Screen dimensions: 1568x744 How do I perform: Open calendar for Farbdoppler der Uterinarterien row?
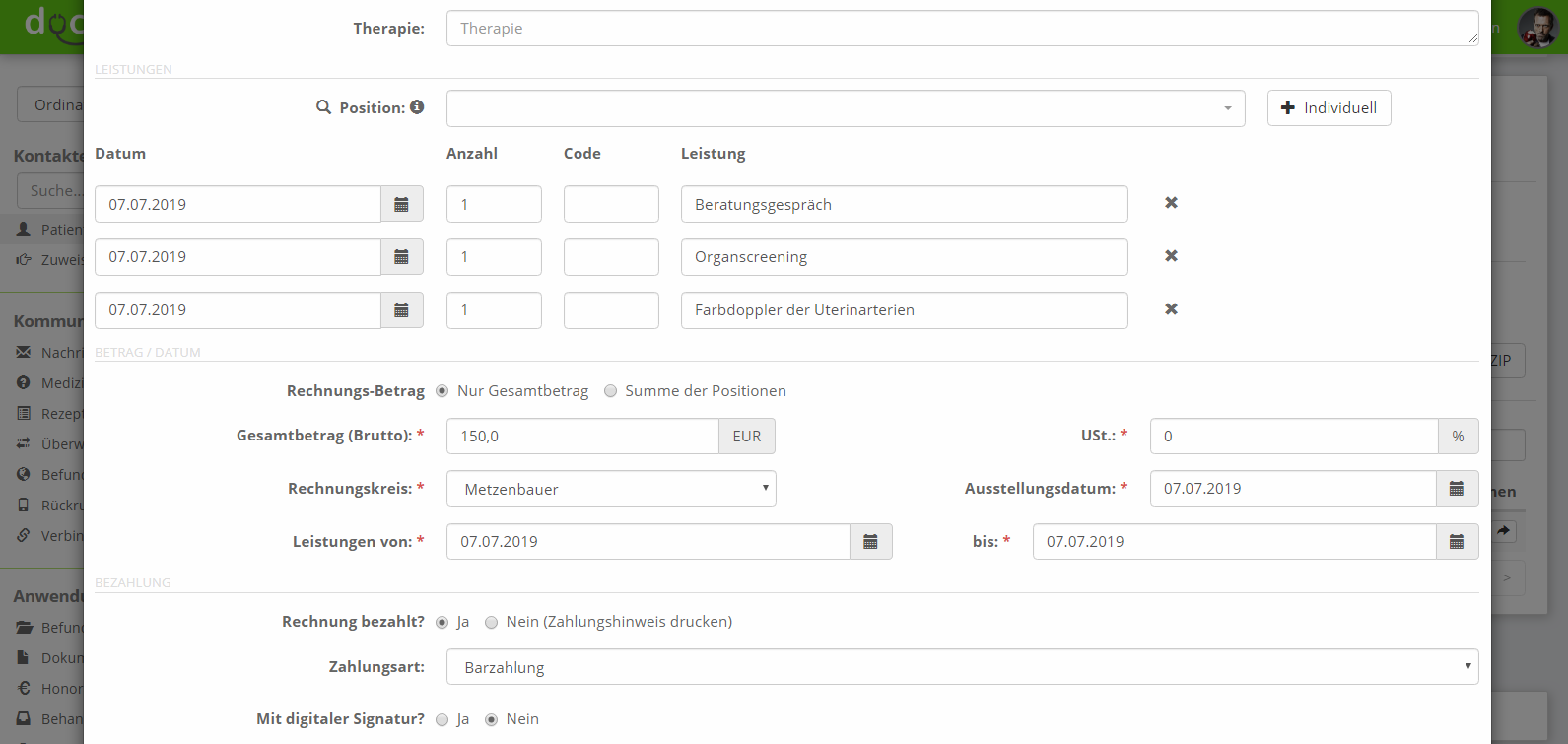click(x=402, y=310)
